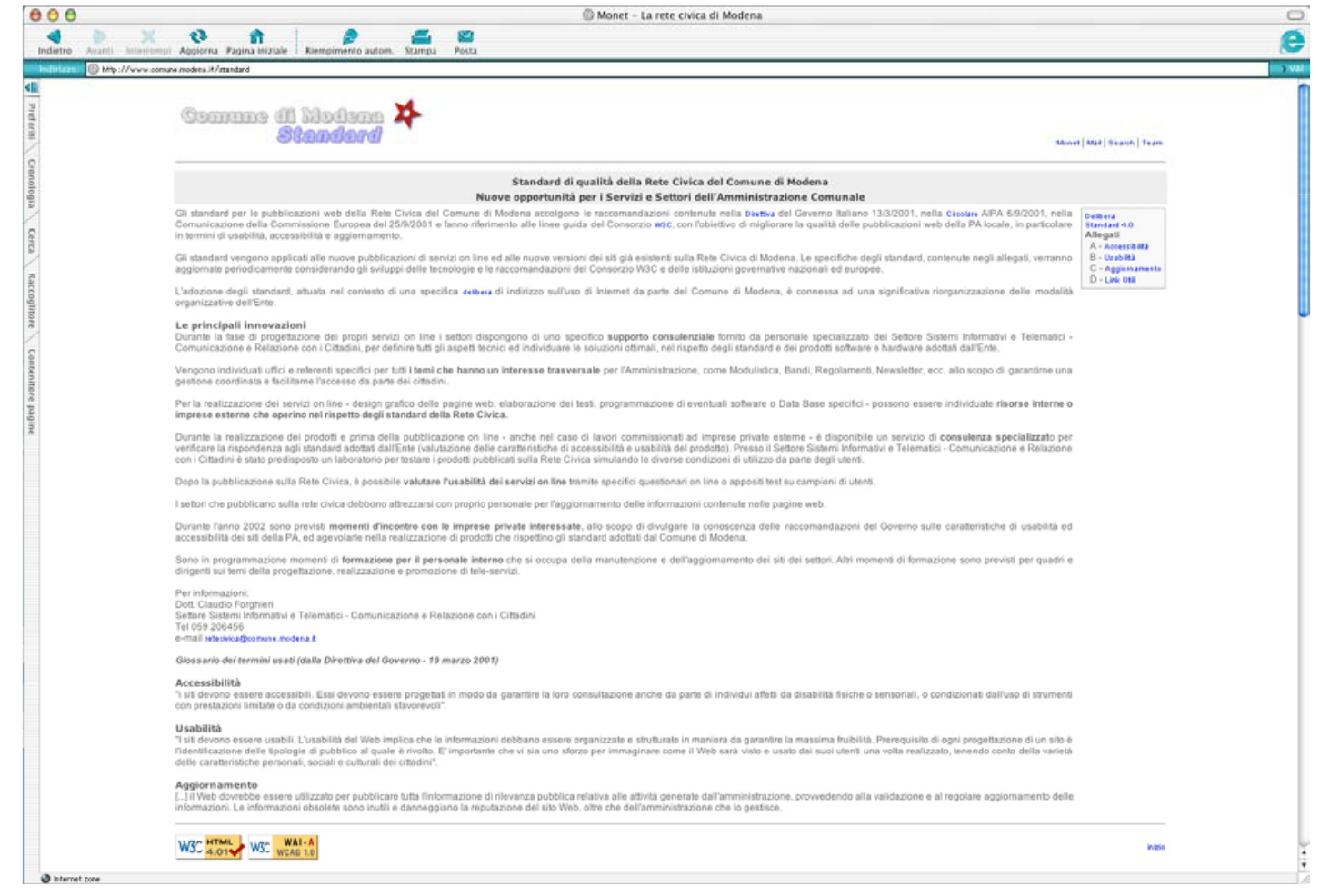Toggle the toolbar pill button in title bar

1295,15
